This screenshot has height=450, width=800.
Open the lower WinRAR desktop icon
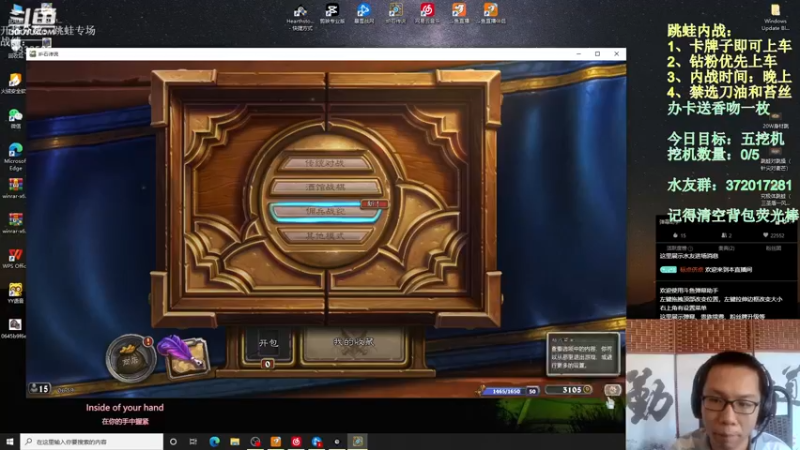click(x=15, y=223)
